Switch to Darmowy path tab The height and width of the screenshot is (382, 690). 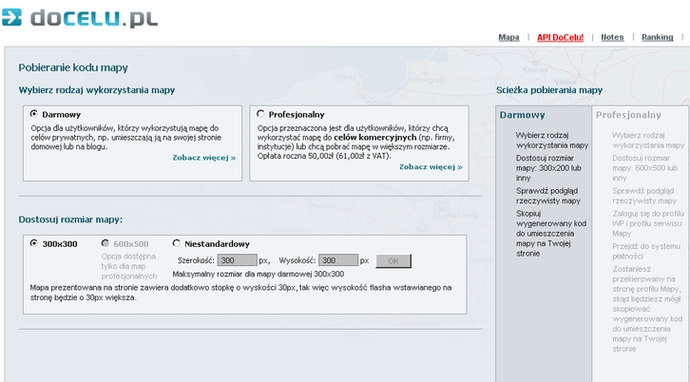pos(522,115)
